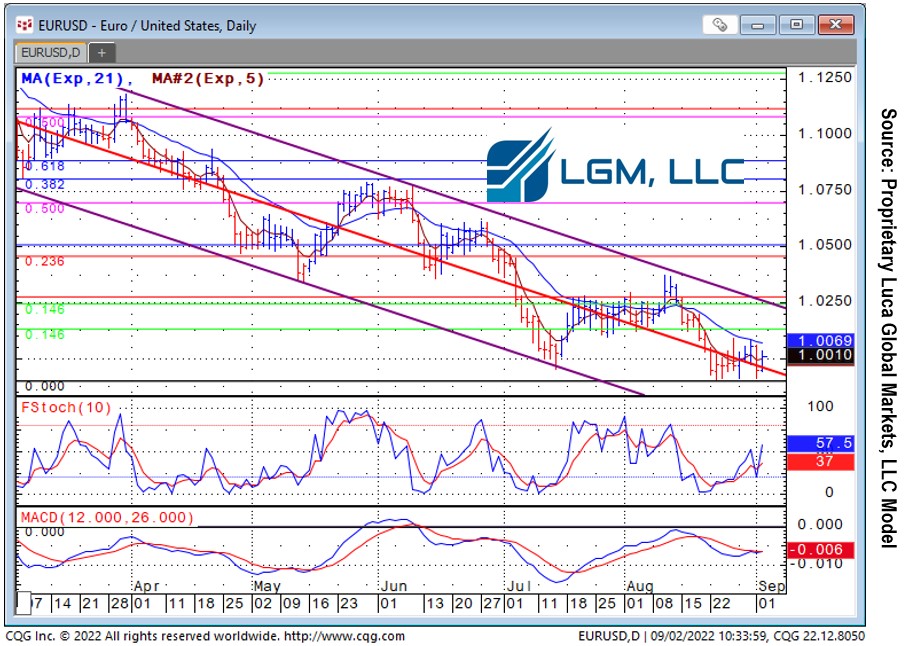Click the window title EURUSD - Euro / United States, Daily
Image resolution: width=905 pixels, height=646 pixels.
(147, 25)
